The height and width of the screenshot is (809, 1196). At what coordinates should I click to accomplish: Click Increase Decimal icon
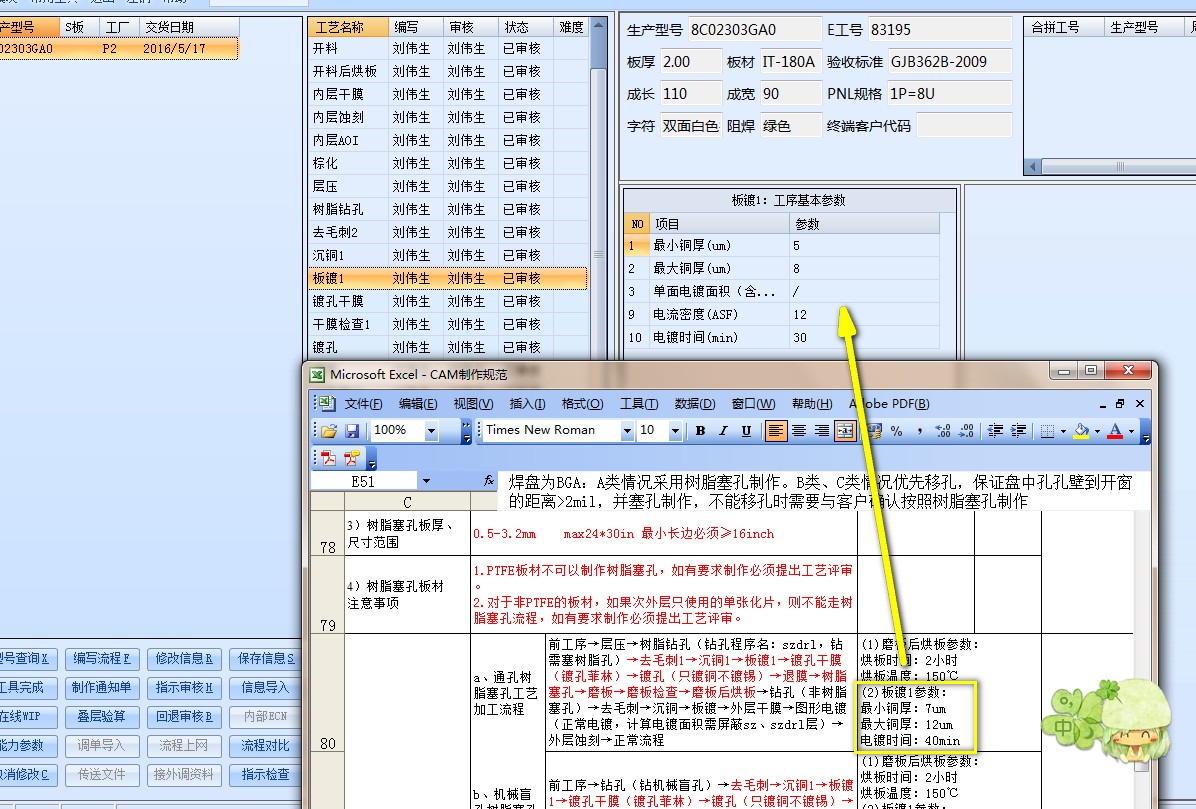coord(943,431)
